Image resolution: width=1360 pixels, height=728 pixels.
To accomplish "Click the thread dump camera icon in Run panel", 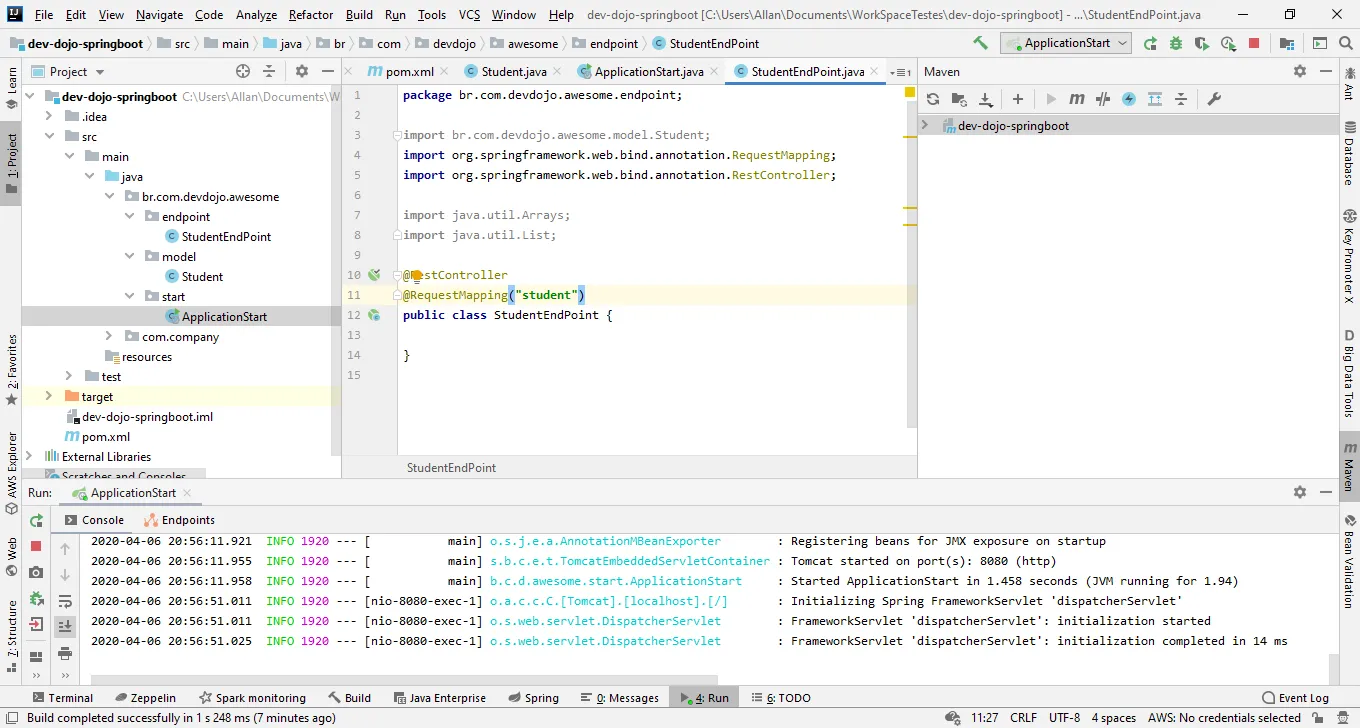I will pos(36,572).
